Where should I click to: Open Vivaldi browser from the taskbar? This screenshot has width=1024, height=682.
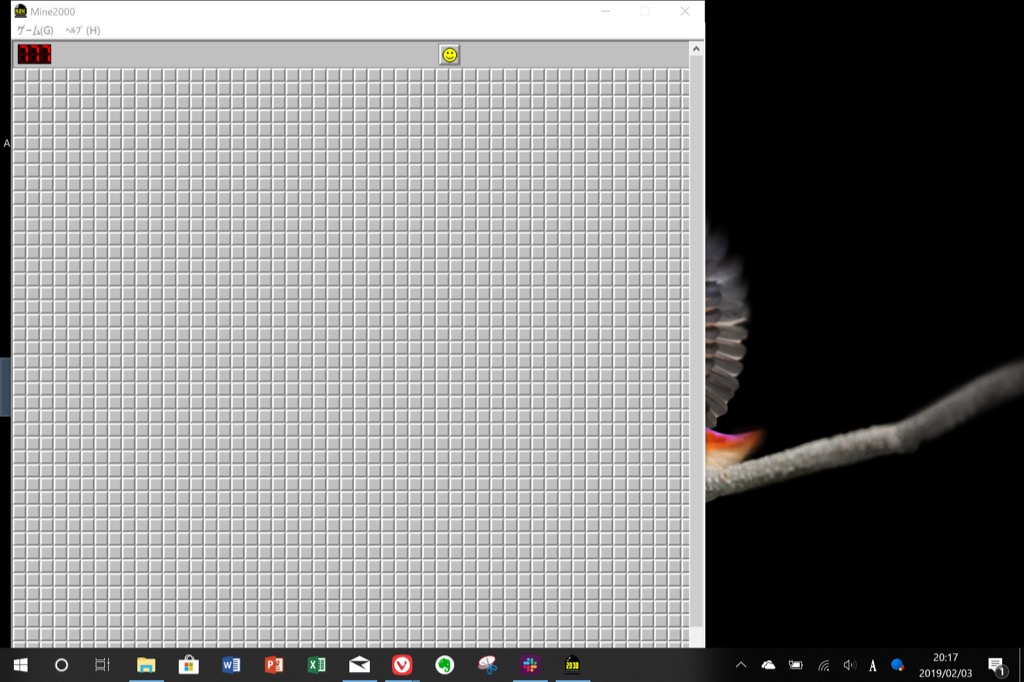pyautogui.click(x=402, y=665)
